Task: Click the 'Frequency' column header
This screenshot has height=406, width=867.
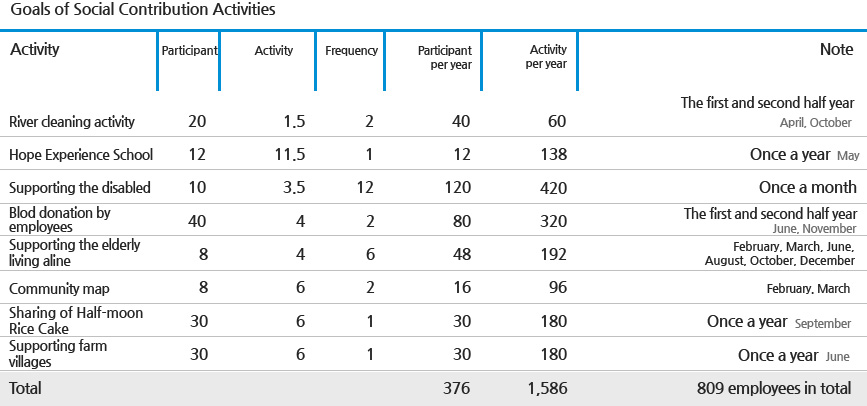Action: (x=352, y=51)
